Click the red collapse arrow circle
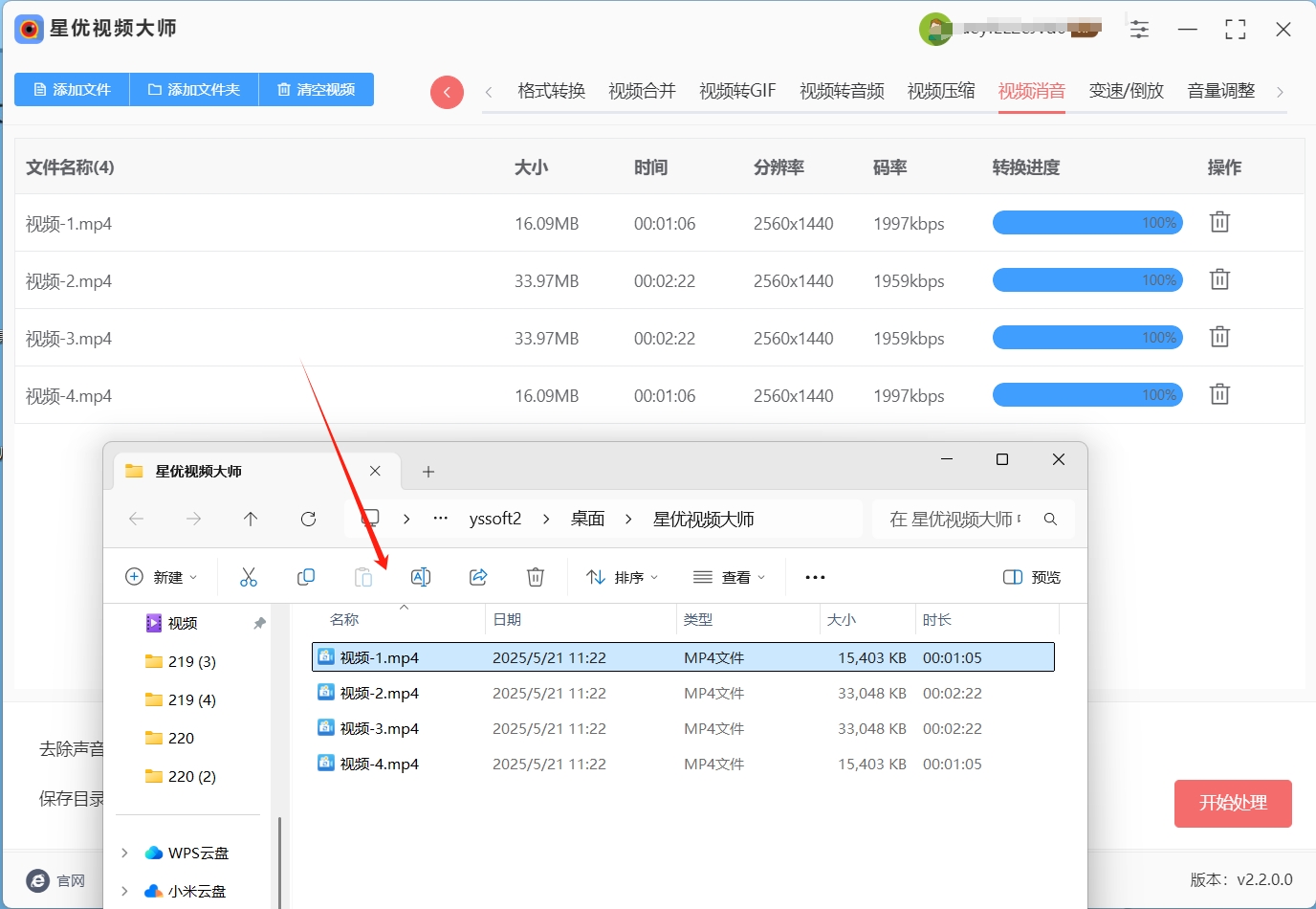The image size is (1316, 909). (447, 92)
